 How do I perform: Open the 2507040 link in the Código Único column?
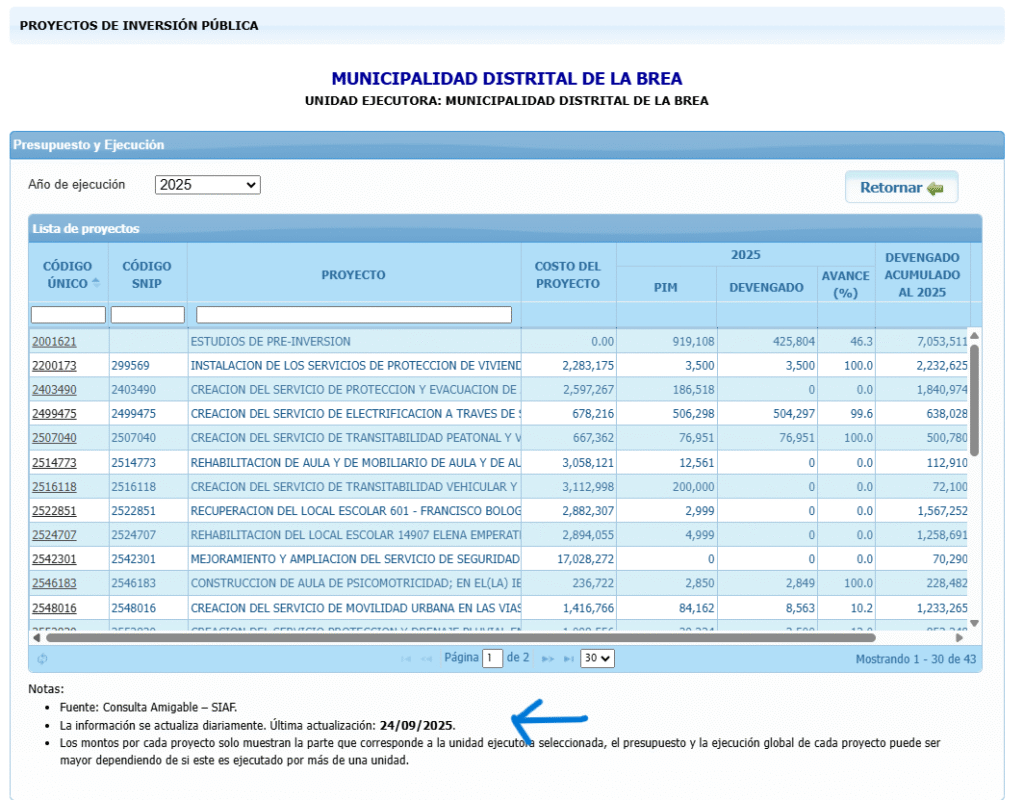54,438
